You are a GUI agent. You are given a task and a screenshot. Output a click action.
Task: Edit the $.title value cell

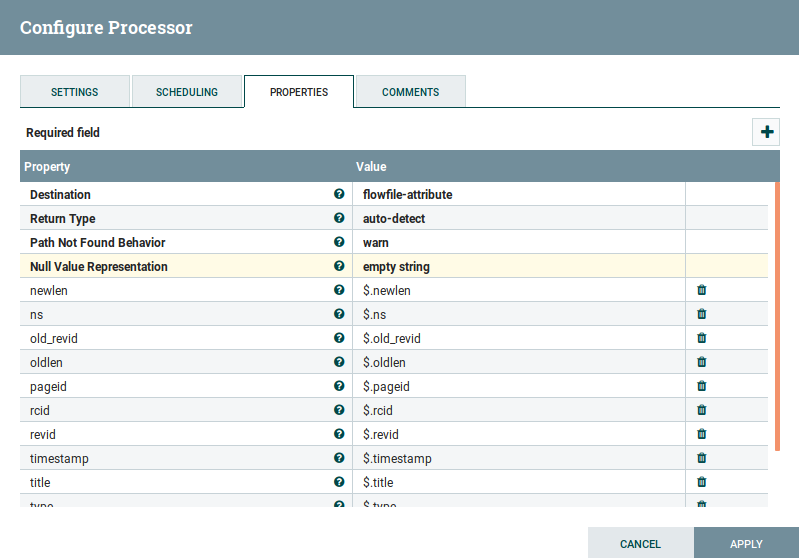[519, 482]
